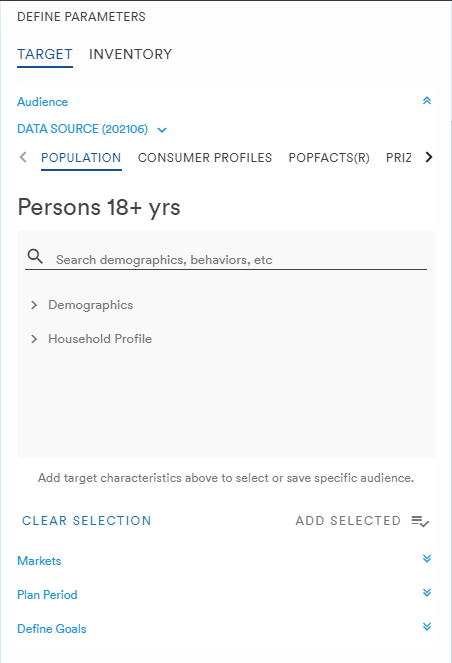Screen dimensions: 452x663
Task: Expand Markets using double-down chevron
Action: 427,559
